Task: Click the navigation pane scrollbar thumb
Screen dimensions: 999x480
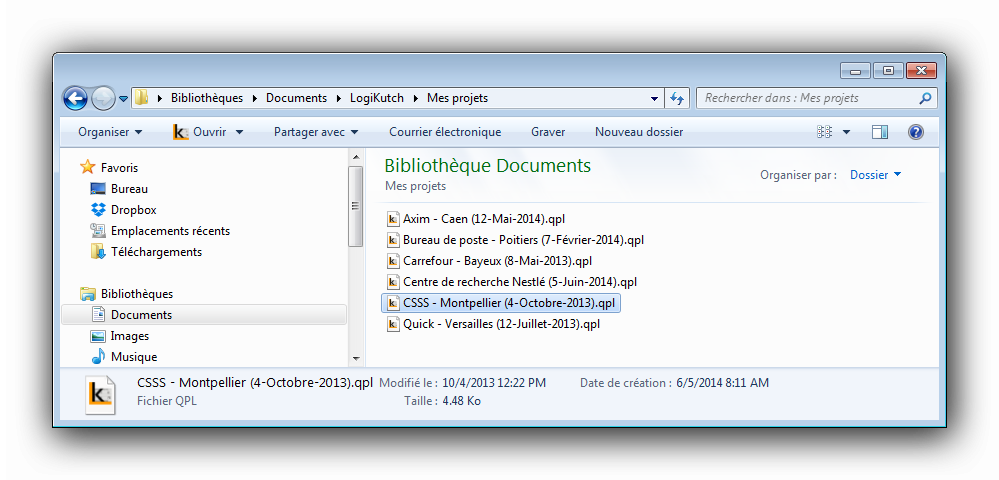Action: point(356,206)
